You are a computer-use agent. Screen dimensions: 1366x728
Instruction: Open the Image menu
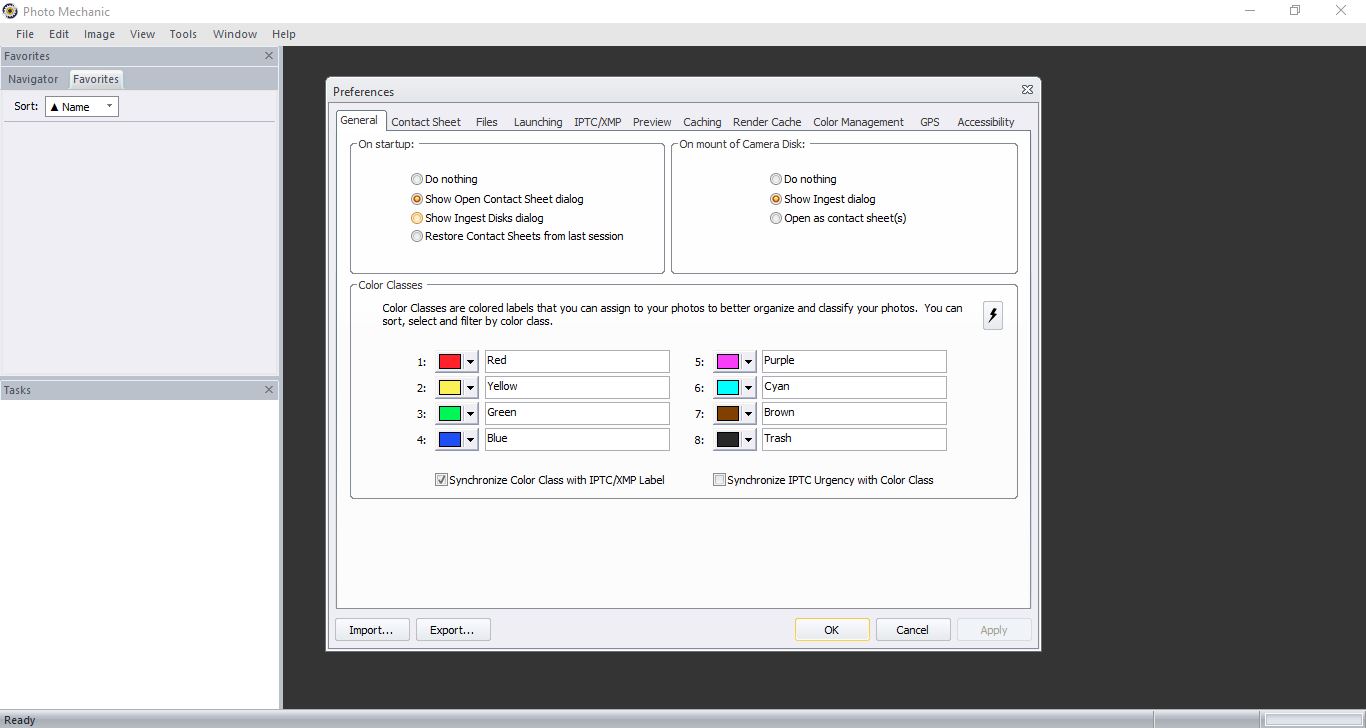click(99, 34)
